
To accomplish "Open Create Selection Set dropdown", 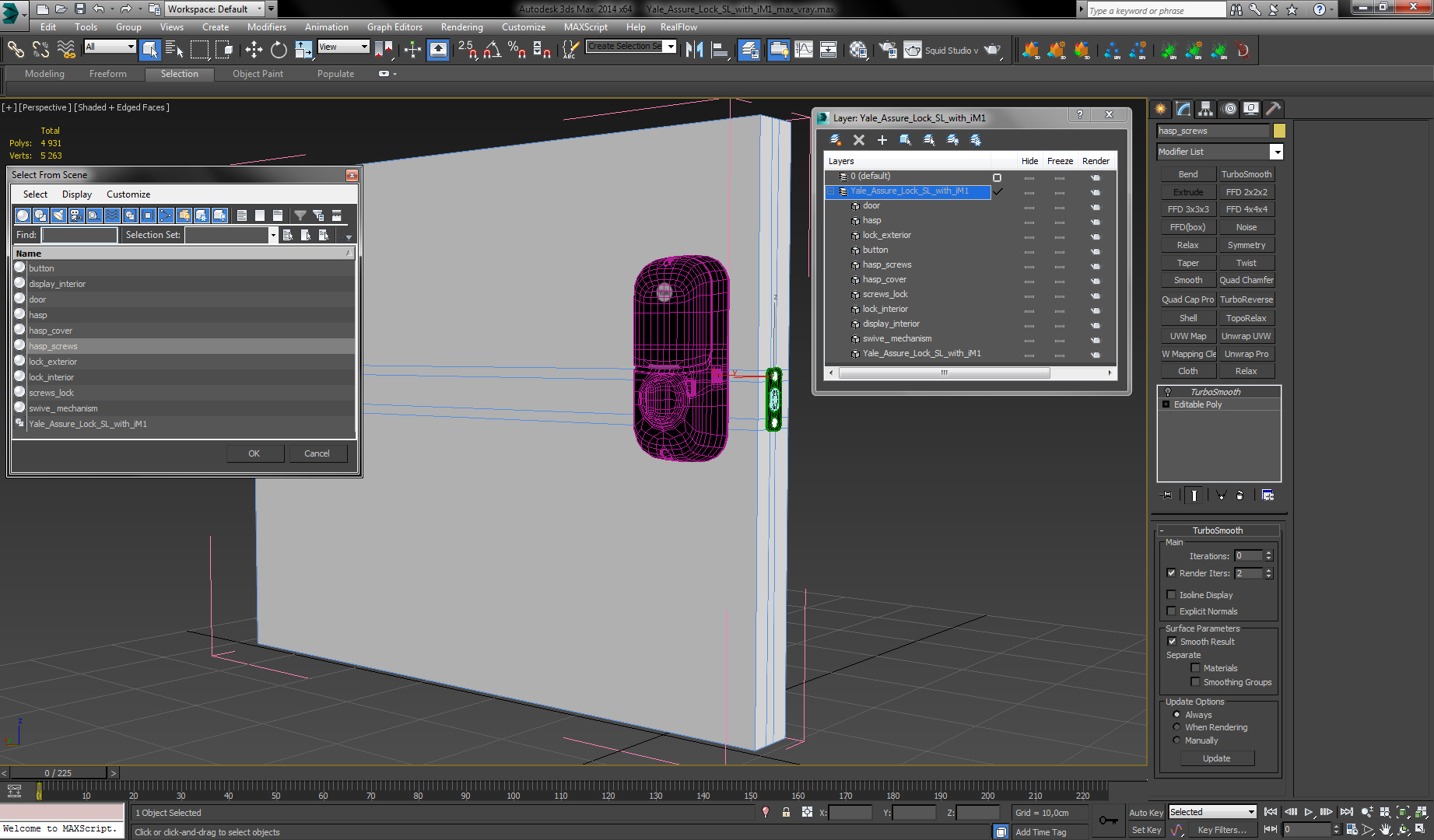I will click(670, 47).
